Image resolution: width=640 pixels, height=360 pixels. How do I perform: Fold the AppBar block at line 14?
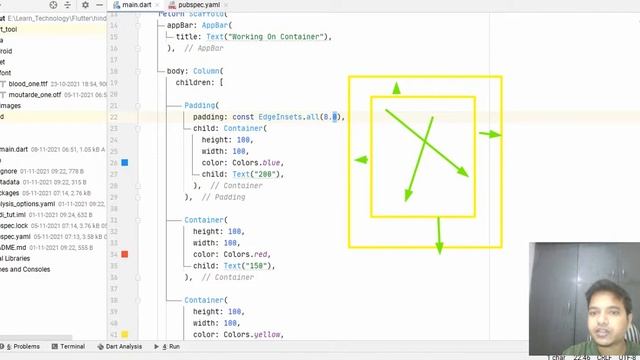click(138, 25)
